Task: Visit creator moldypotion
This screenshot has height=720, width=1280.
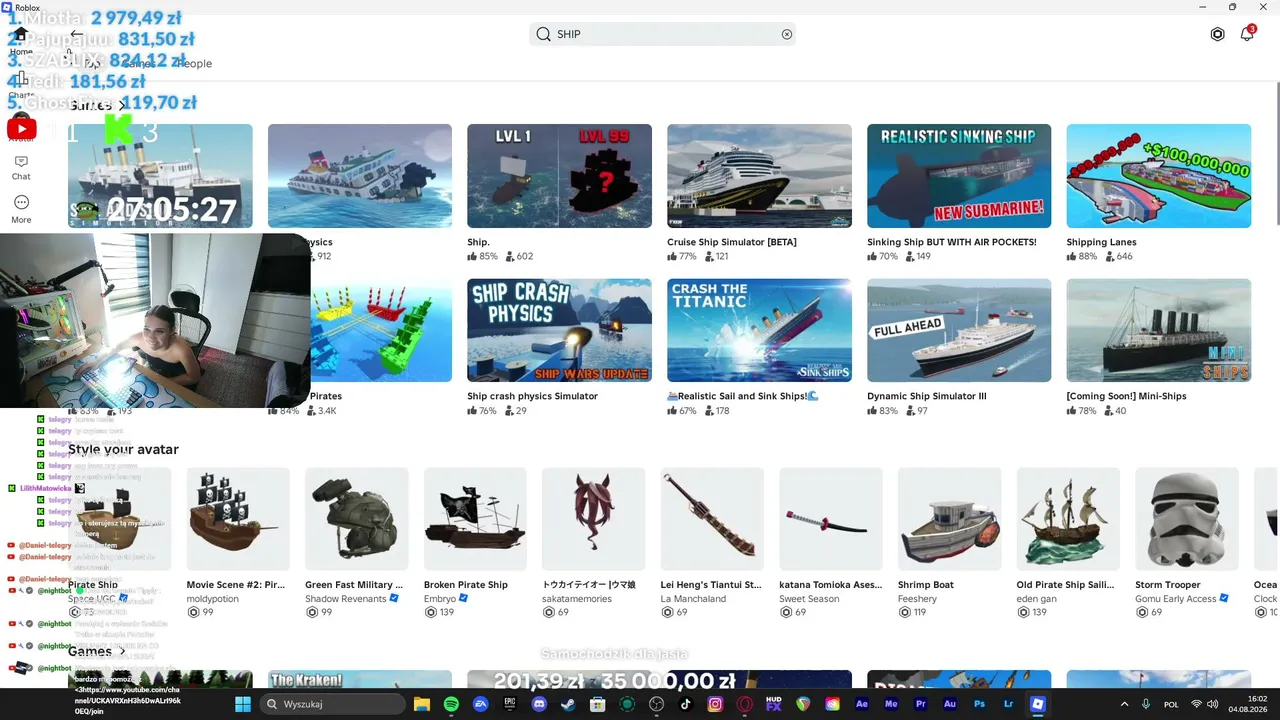Action: (x=215, y=599)
